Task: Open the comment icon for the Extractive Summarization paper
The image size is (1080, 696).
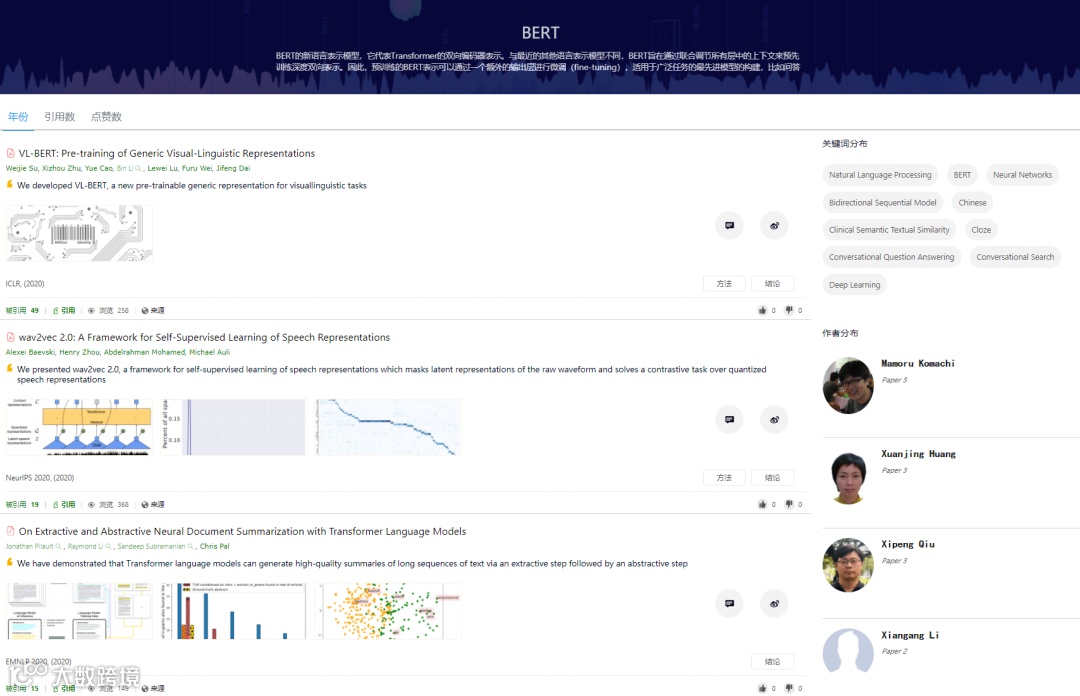Action: pos(729,603)
